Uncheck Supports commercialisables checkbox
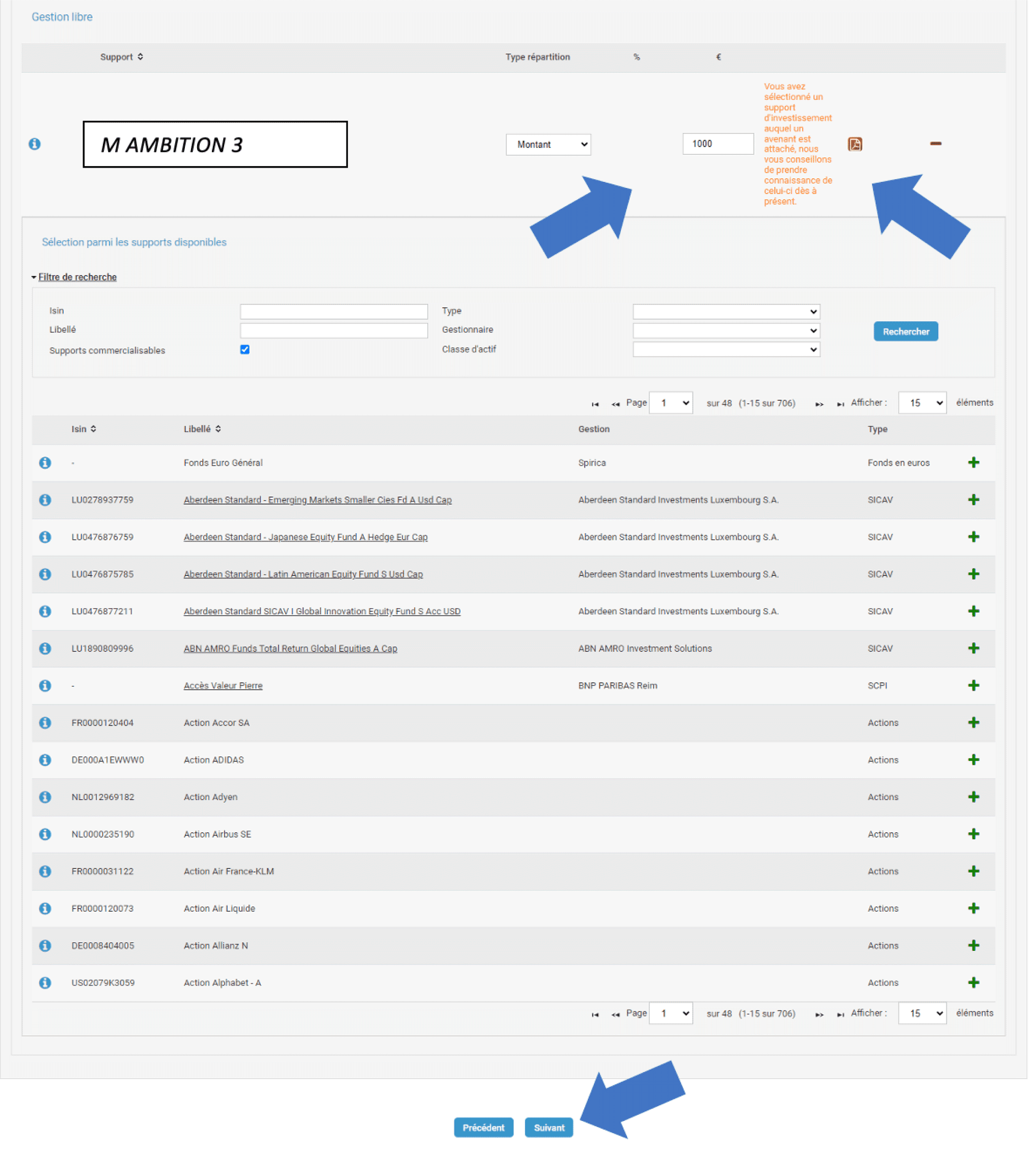The height and width of the screenshot is (1150, 1036). tap(245, 349)
